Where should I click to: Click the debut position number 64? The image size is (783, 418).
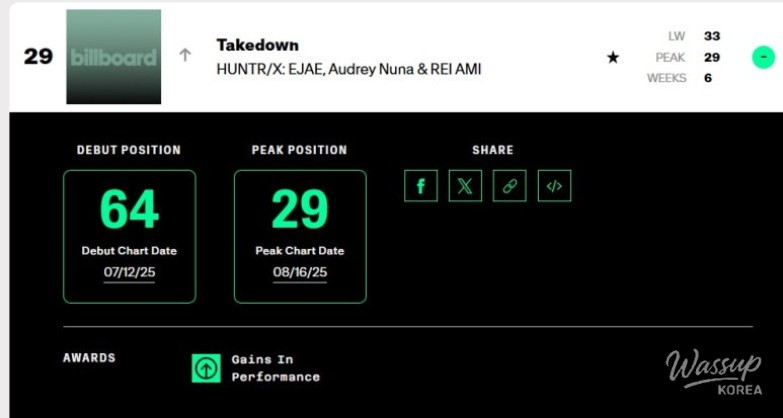pyautogui.click(x=129, y=210)
